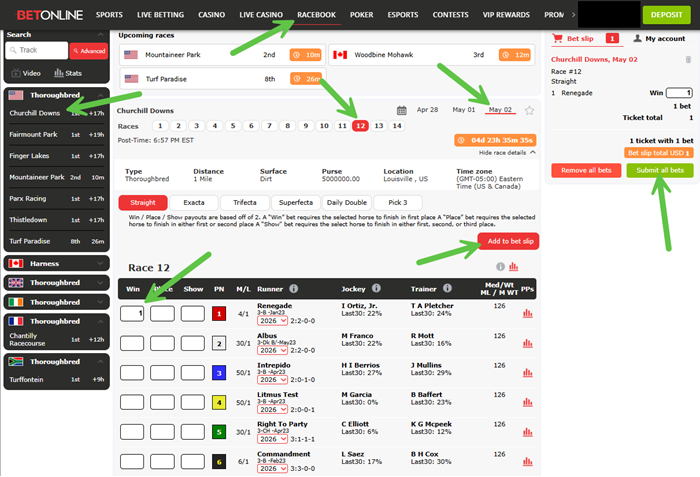Expand the Canada Harness section
Viewport: 700px width, 477px height.
[56, 264]
